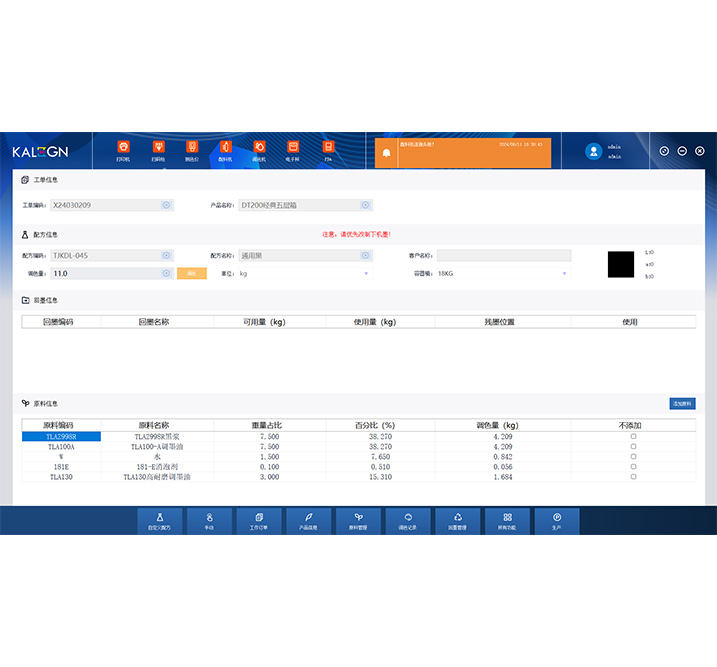717x667 pixels.
Task: Click the 工单编码 X24030209 input field
Action: click(112, 205)
